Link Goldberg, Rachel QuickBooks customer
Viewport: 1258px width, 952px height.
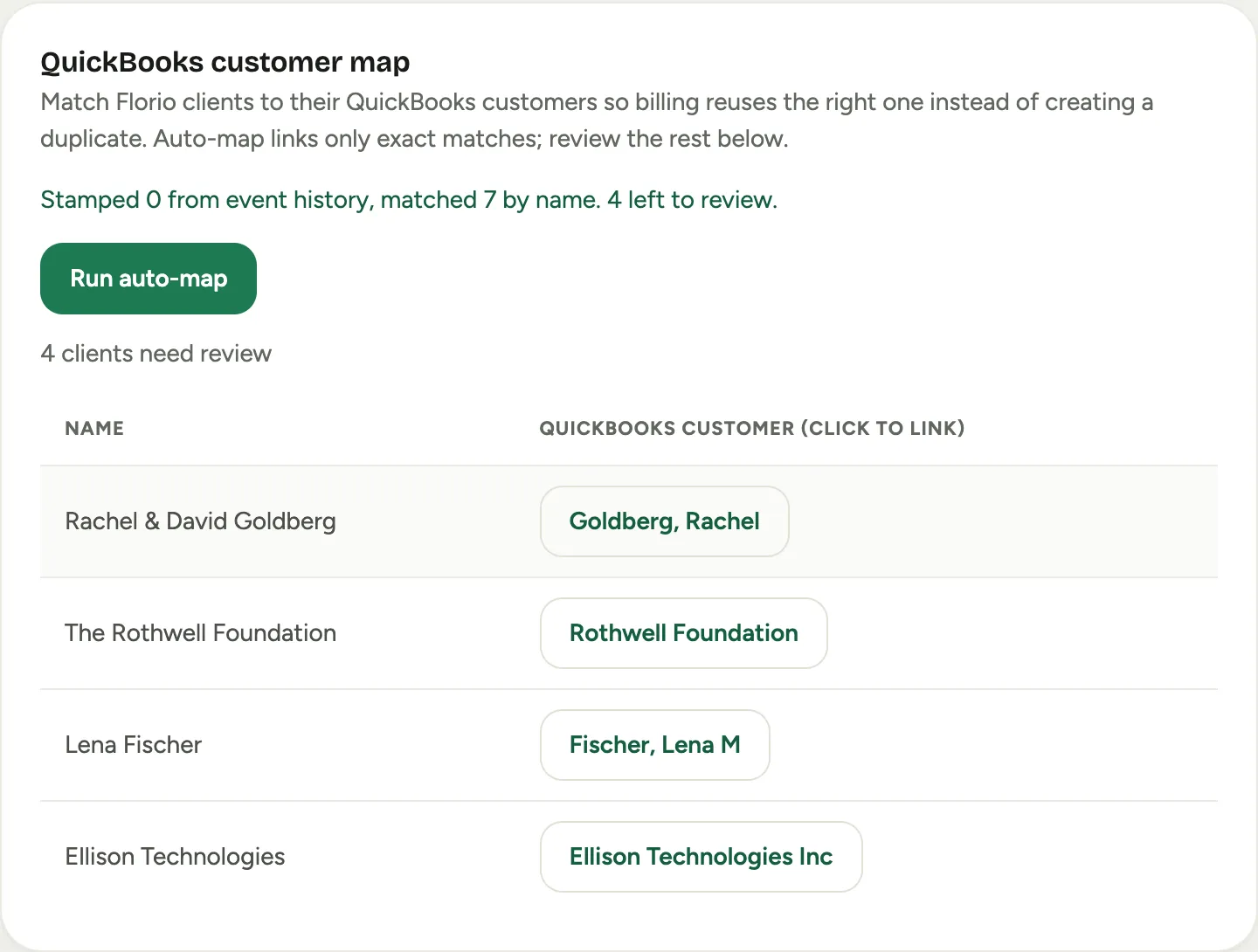point(665,521)
